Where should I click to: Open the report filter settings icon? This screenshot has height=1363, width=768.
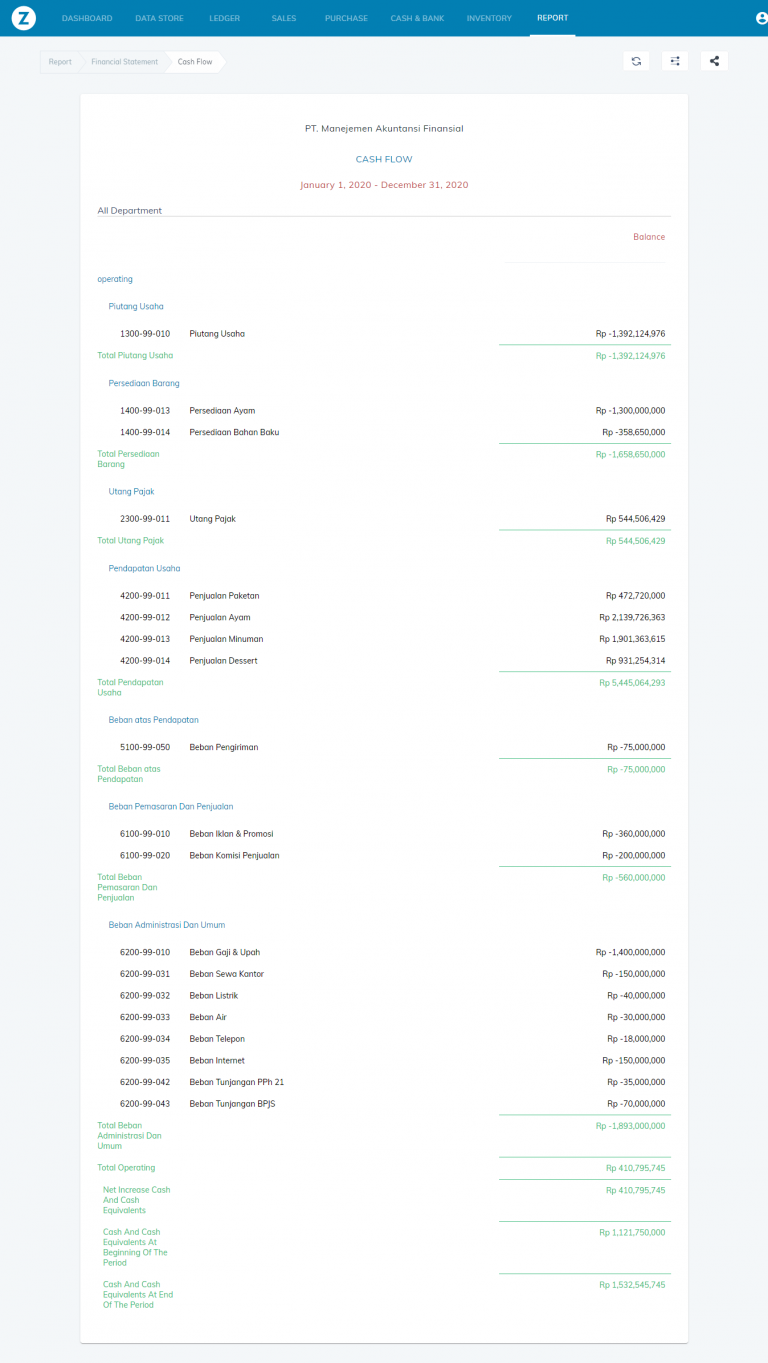(675, 61)
